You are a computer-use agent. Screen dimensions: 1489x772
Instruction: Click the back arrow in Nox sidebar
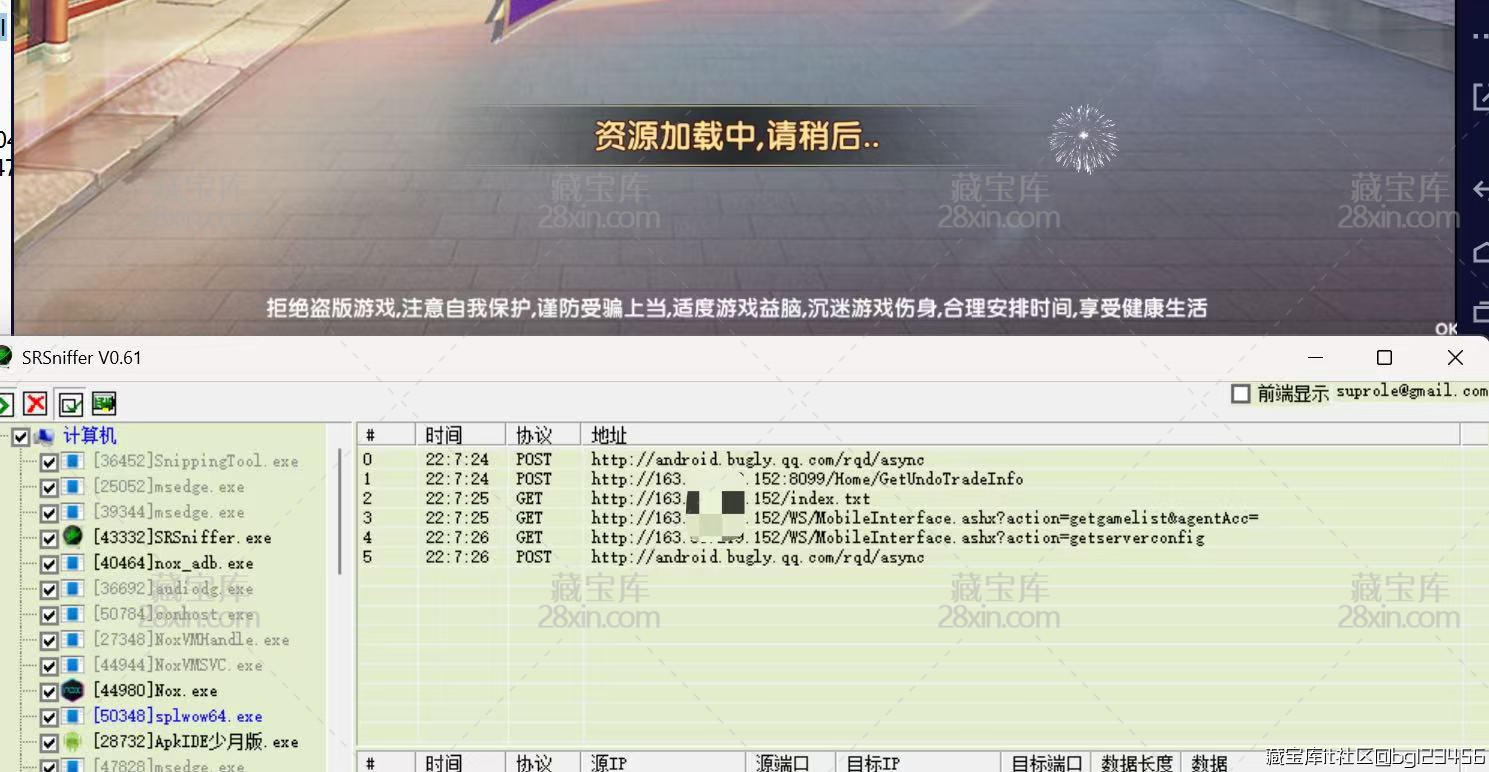click(x=1480, y=189)
